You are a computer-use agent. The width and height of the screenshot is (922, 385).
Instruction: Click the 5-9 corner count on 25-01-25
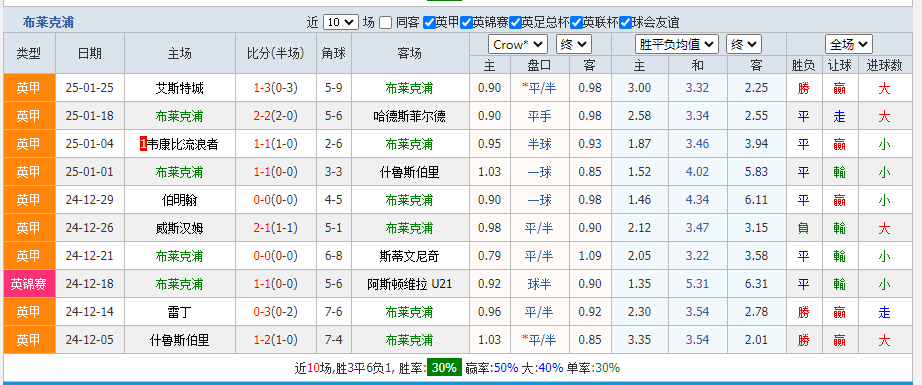pyautogui.click(x=333, y=88)
